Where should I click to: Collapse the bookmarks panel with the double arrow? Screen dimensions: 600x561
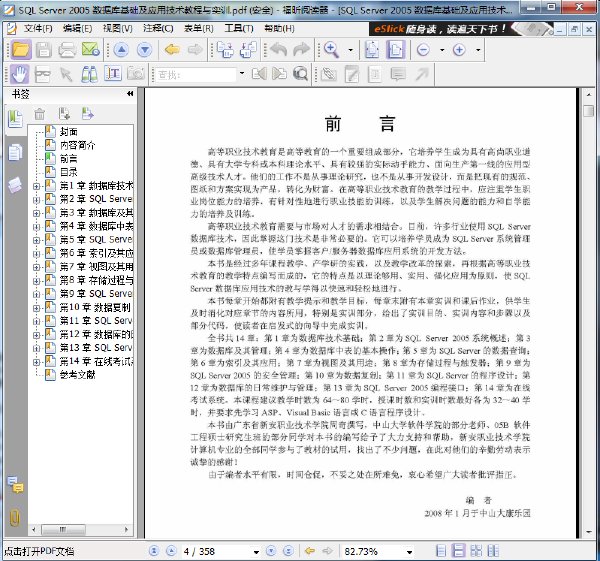[x=130, y=94]
